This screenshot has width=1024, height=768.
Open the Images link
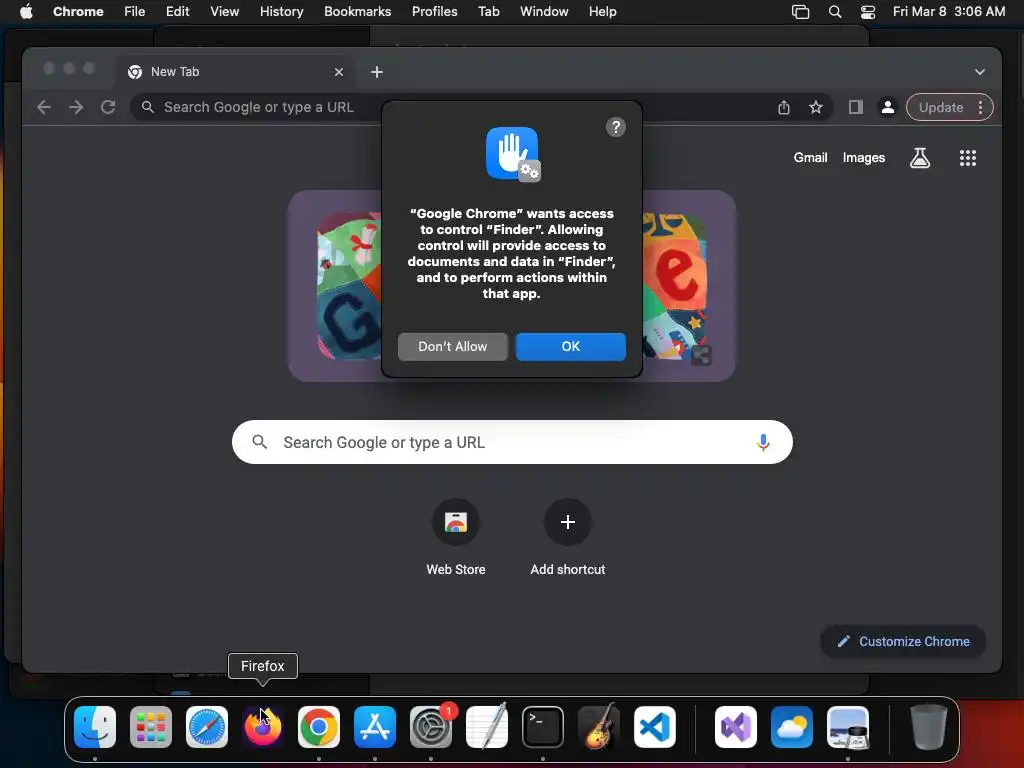863,157
